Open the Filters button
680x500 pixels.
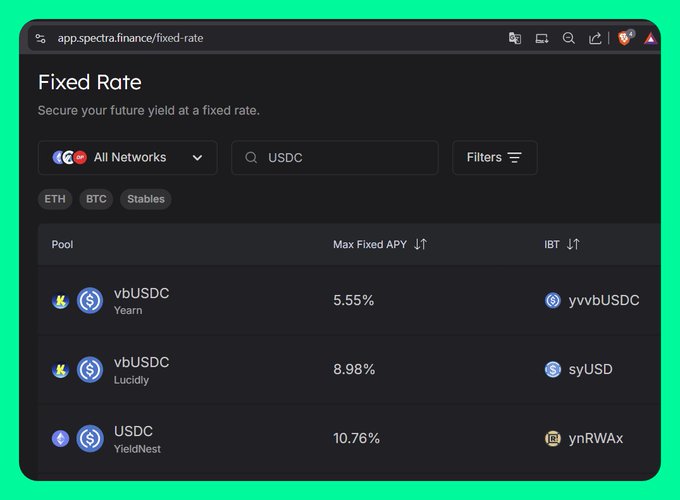[x=494, y=157]
